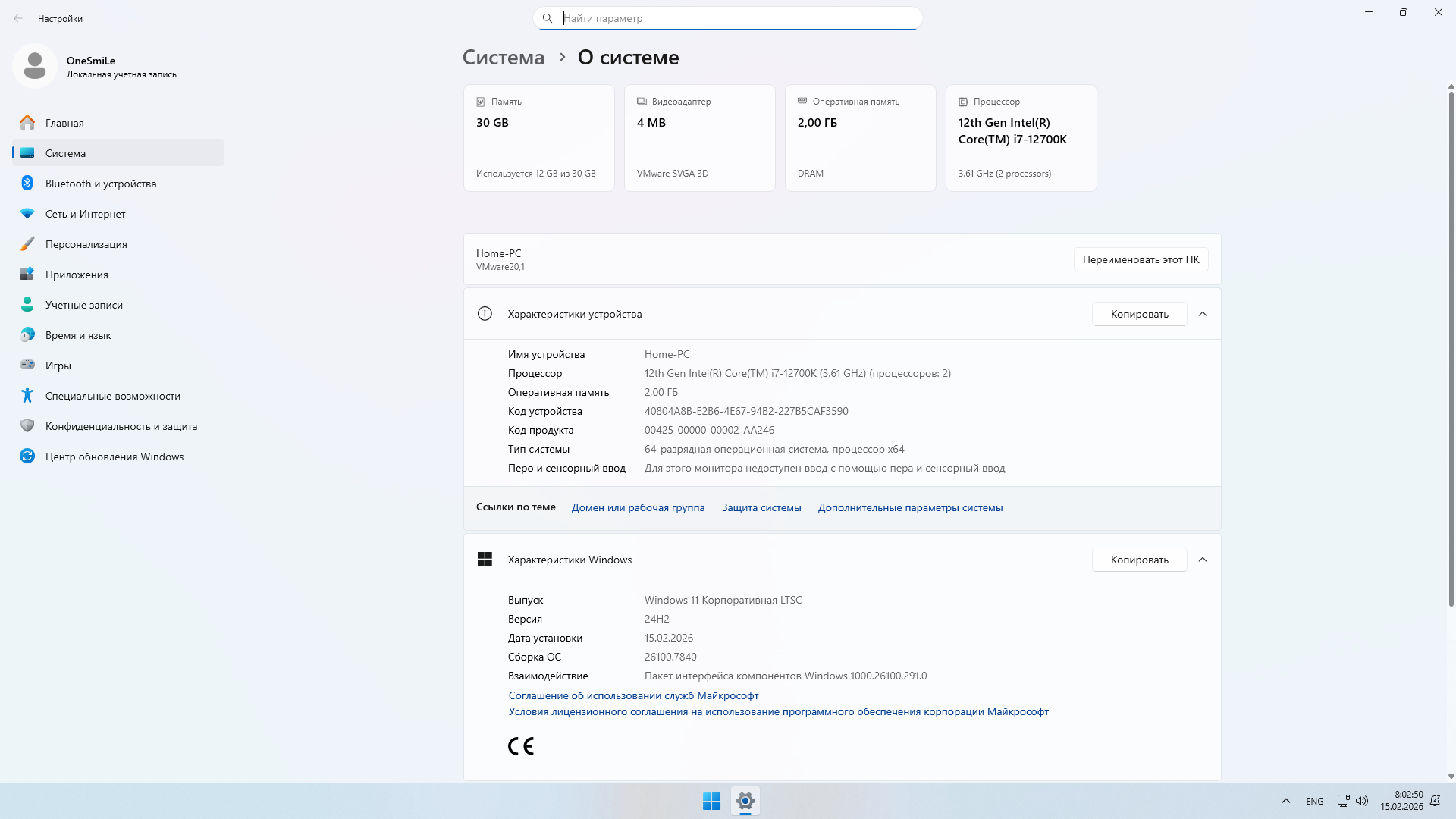This screenshot has height=819, width=1456.
Task: Select Система in the sidebar menu
Action: [x=65, y=152]
